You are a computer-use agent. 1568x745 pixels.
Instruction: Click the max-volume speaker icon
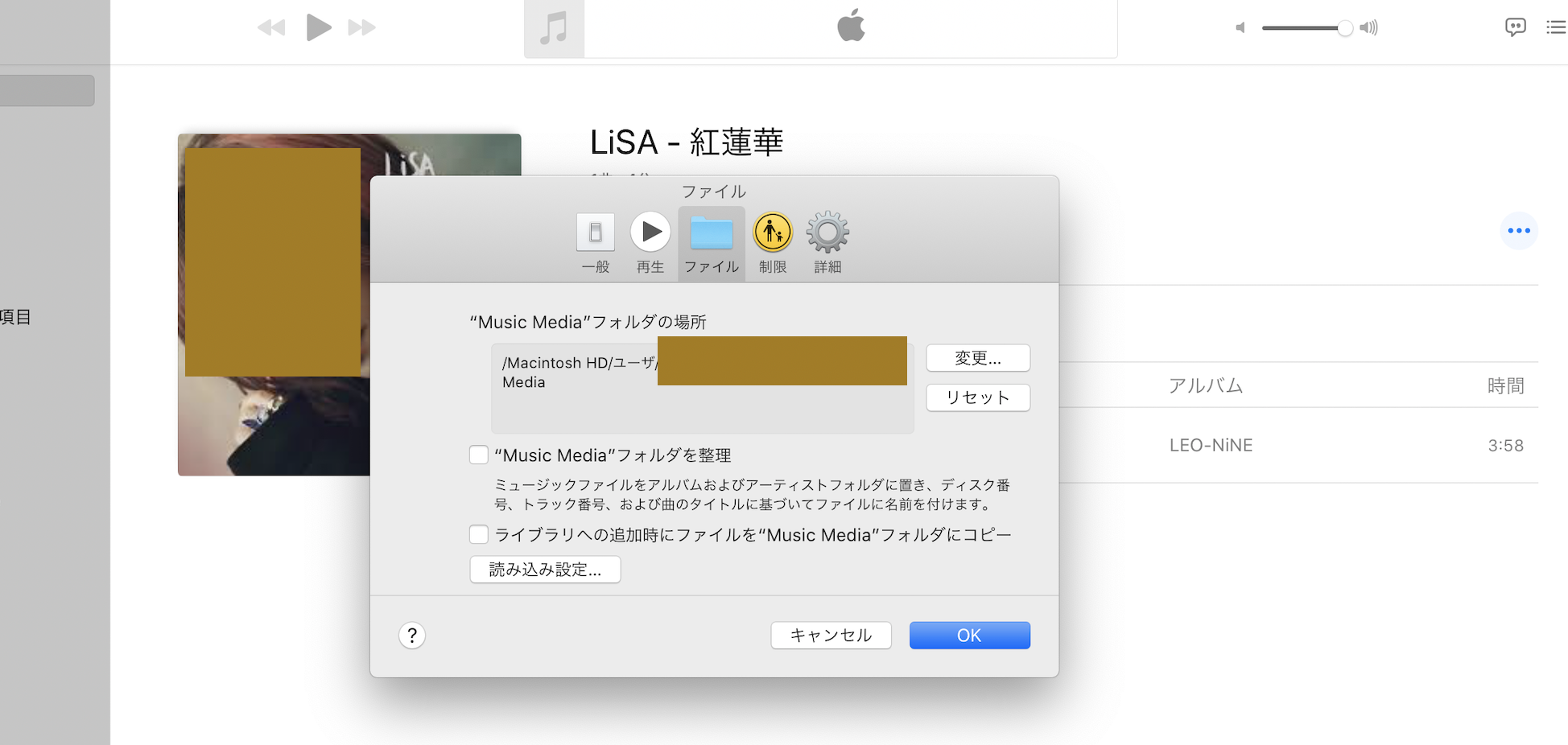[1368, 28]
